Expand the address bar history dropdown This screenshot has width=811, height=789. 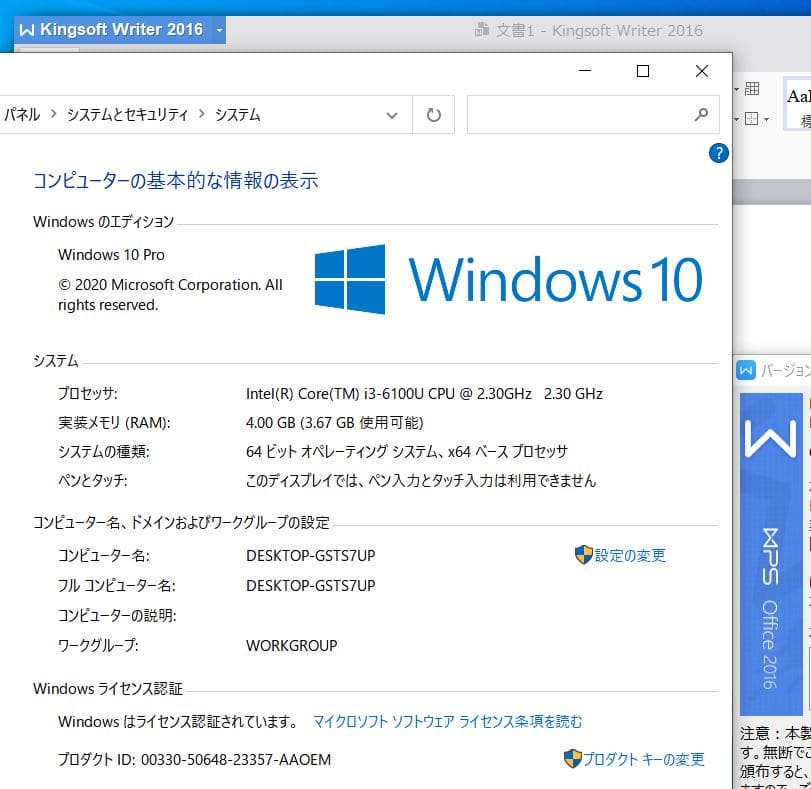[x=392, y=115]
